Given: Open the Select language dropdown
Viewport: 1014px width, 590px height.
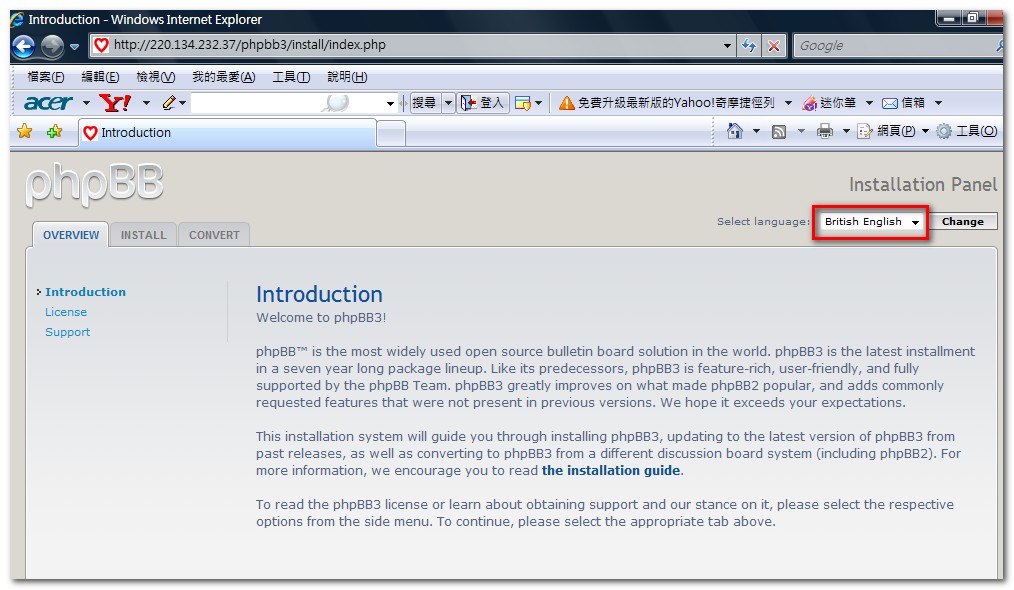Looking at the screenshot, I should click(871, 222).
